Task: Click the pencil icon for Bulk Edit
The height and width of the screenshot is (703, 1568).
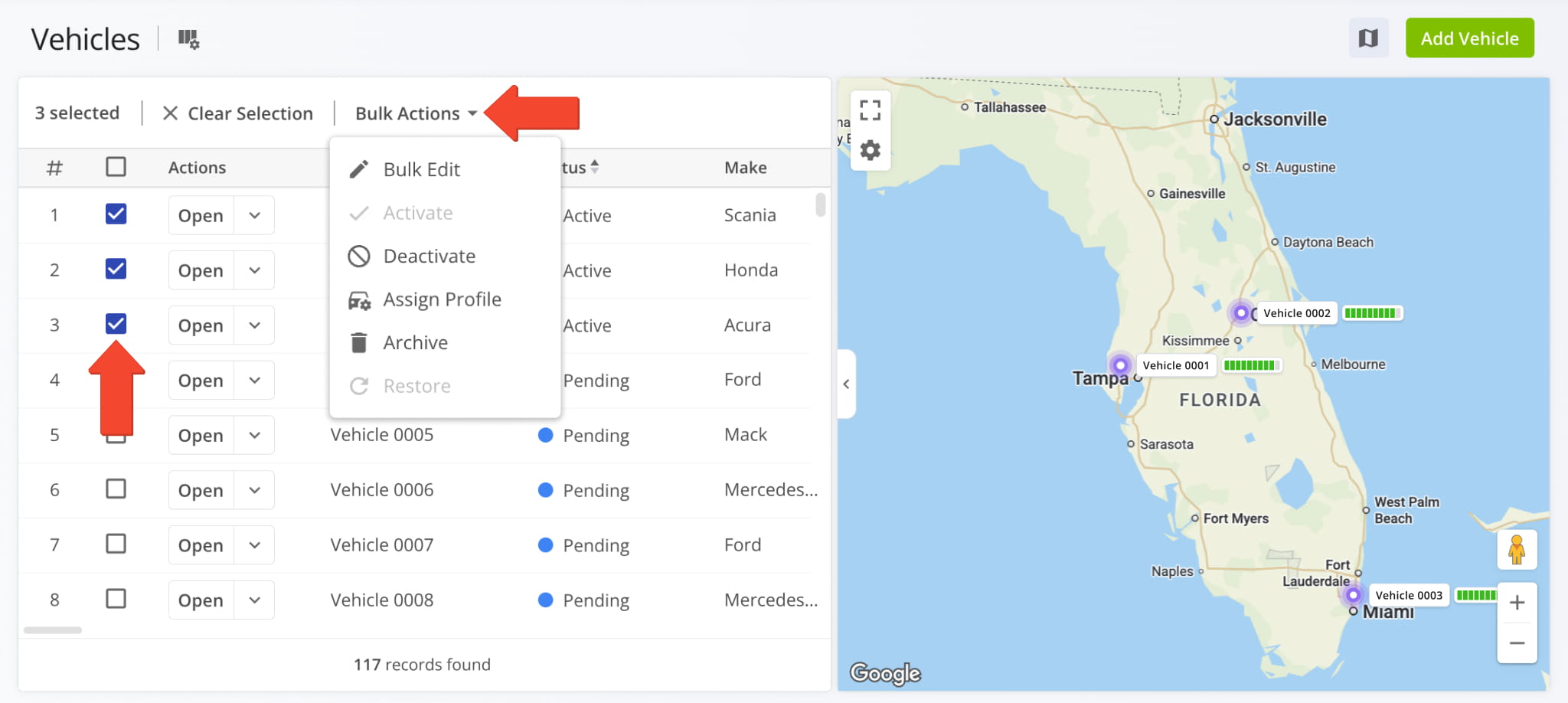Action: pos(359,169)
